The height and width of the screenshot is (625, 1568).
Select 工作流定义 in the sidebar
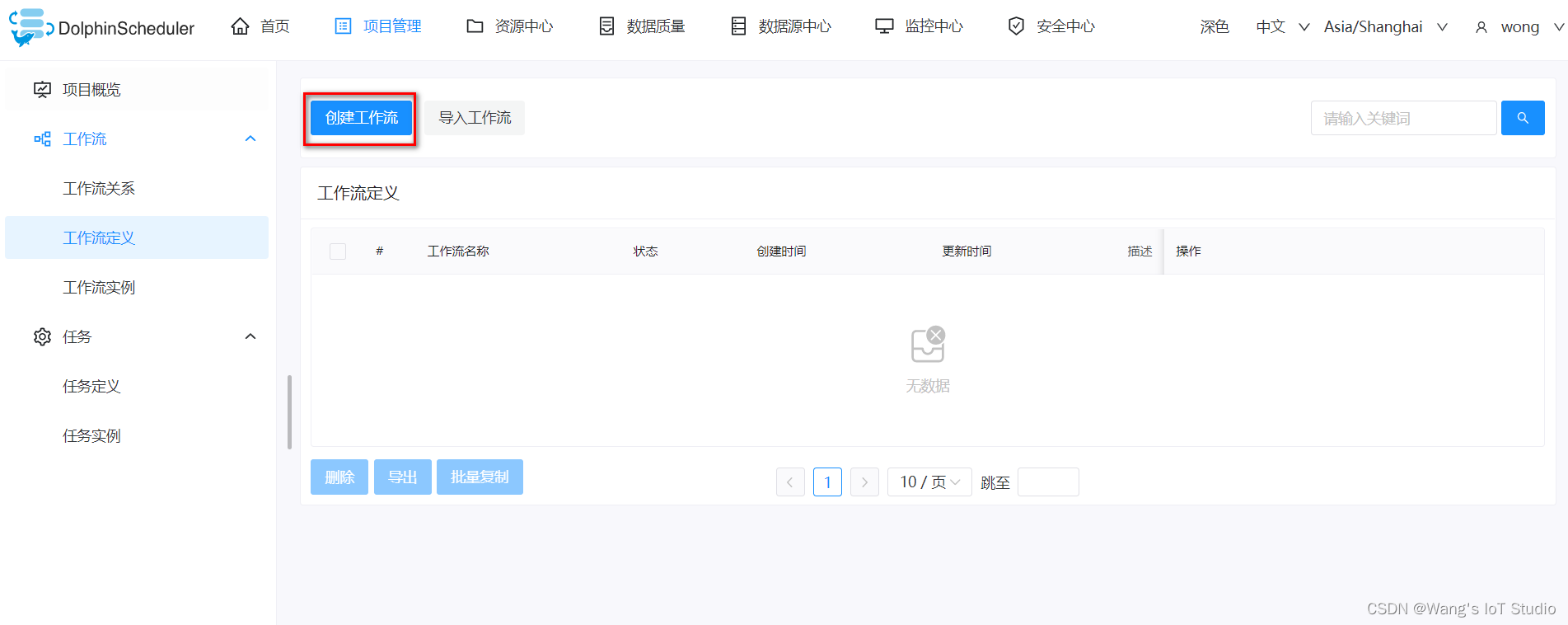tap(137, 237)
